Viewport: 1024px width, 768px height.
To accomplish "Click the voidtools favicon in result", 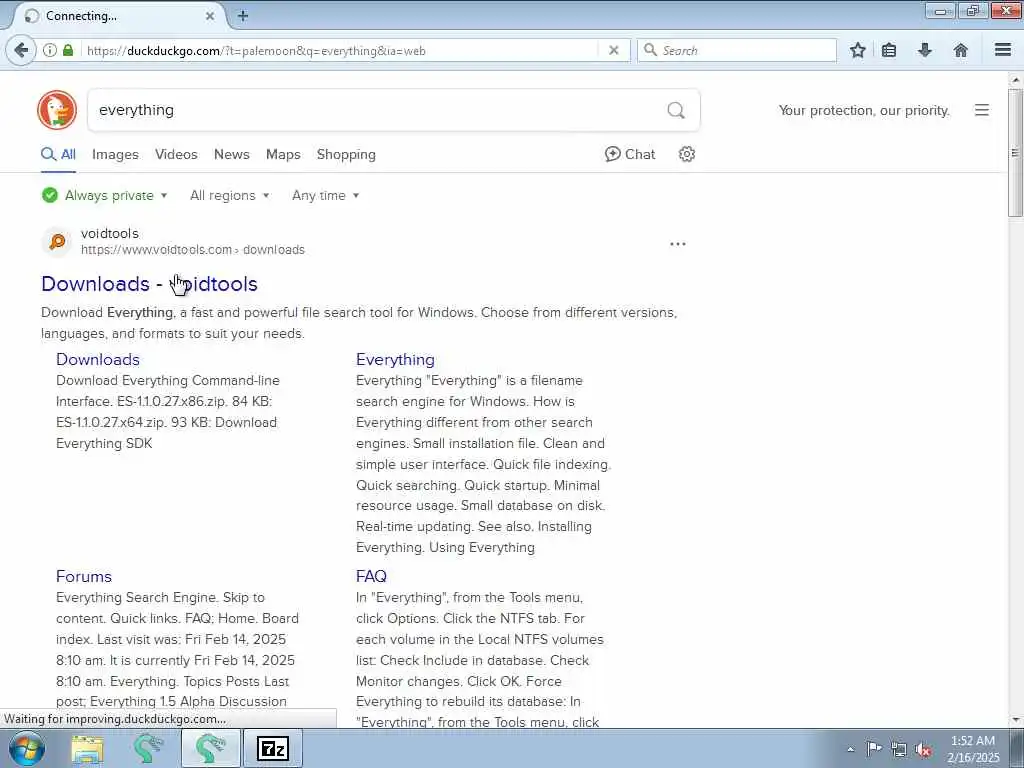I will [x=57, y=242].
